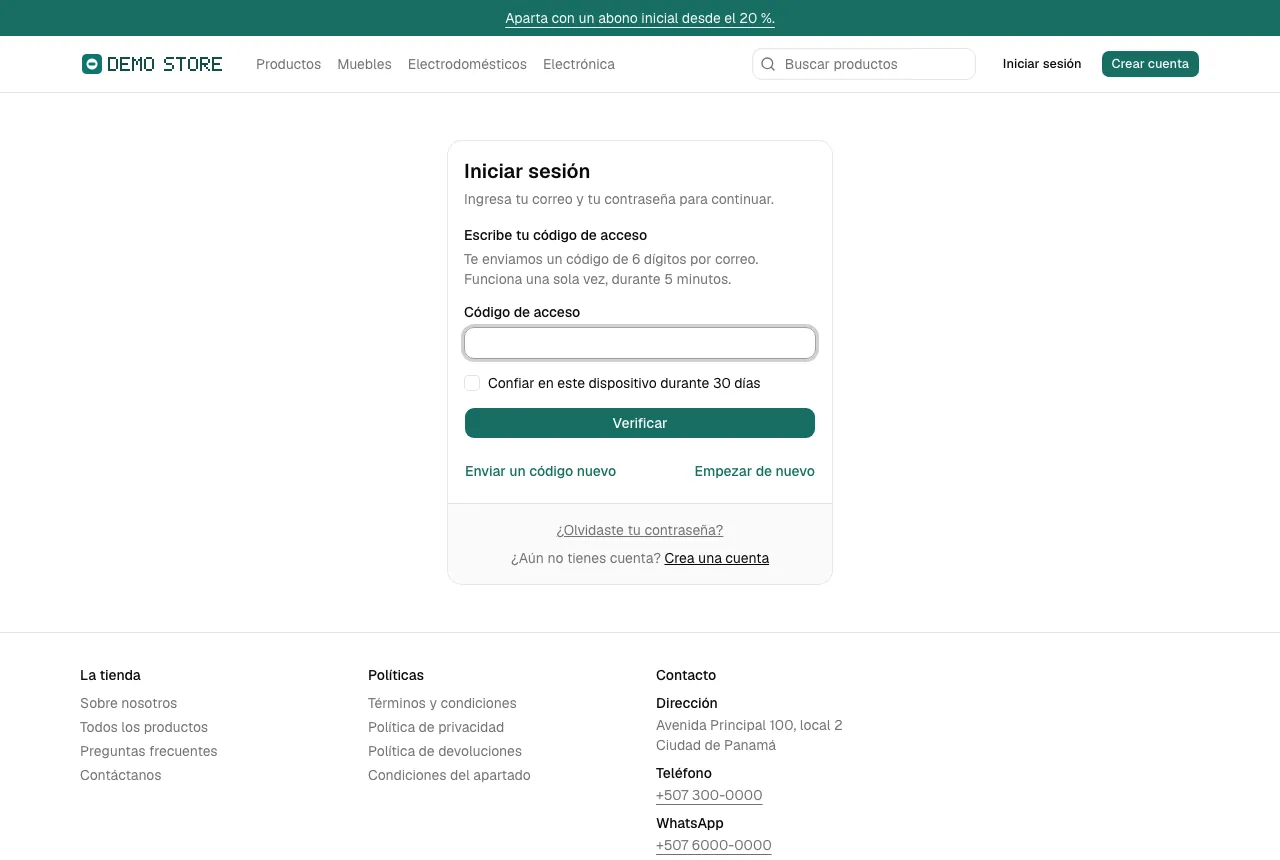Click Enviar un código nuevo
The width and height of the screenshot is (1280, 860).
tap(540, 471)
